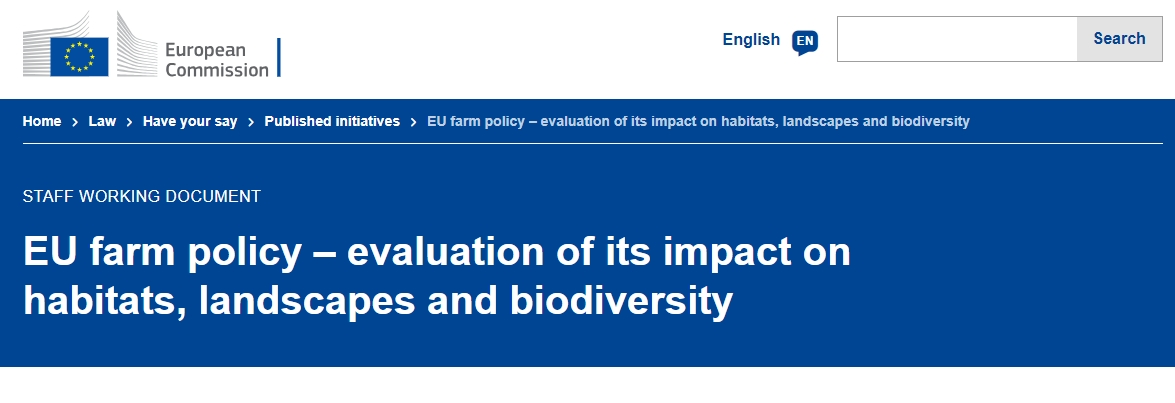This screenshot has height=403, width=1175.
Task: Click the EU flag emblem in the logo
Action: [79, 54]
